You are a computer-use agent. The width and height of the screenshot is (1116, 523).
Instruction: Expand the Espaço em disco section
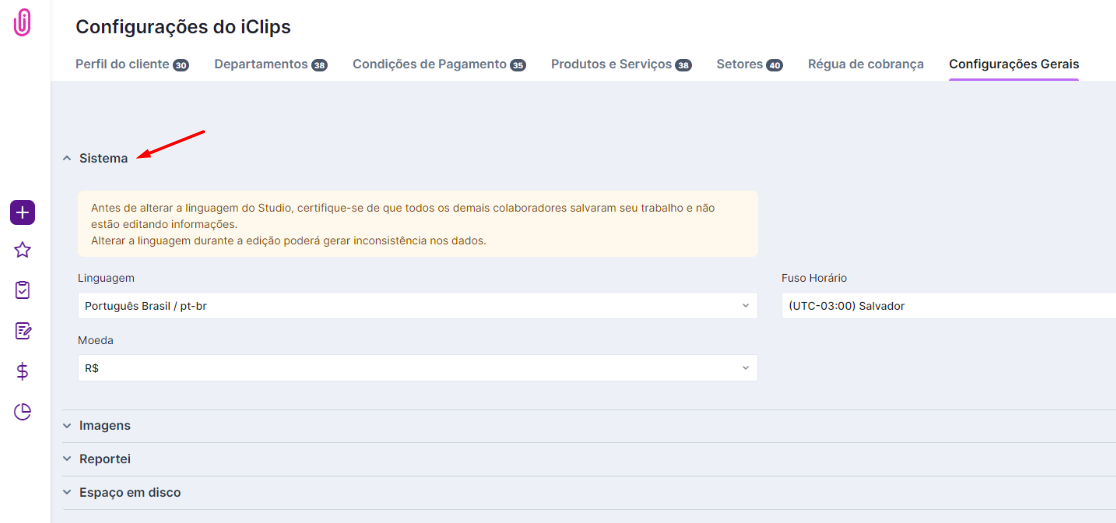[129, 492]
